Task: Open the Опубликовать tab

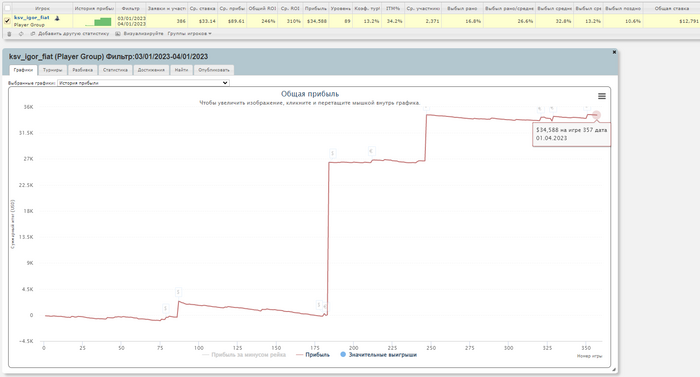Action: (x=214, y=70)
